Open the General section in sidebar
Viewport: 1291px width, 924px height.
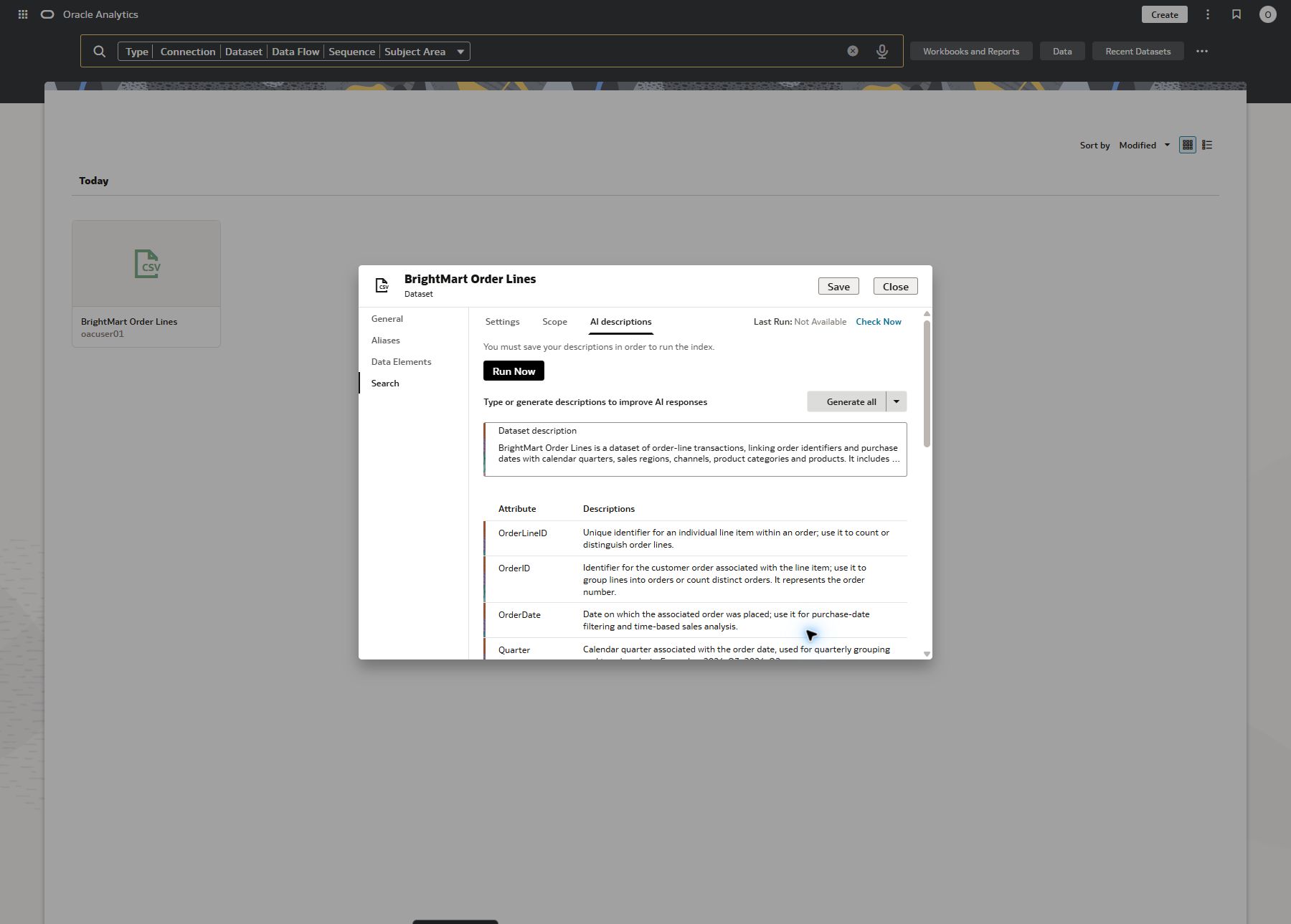pos(387,319)
